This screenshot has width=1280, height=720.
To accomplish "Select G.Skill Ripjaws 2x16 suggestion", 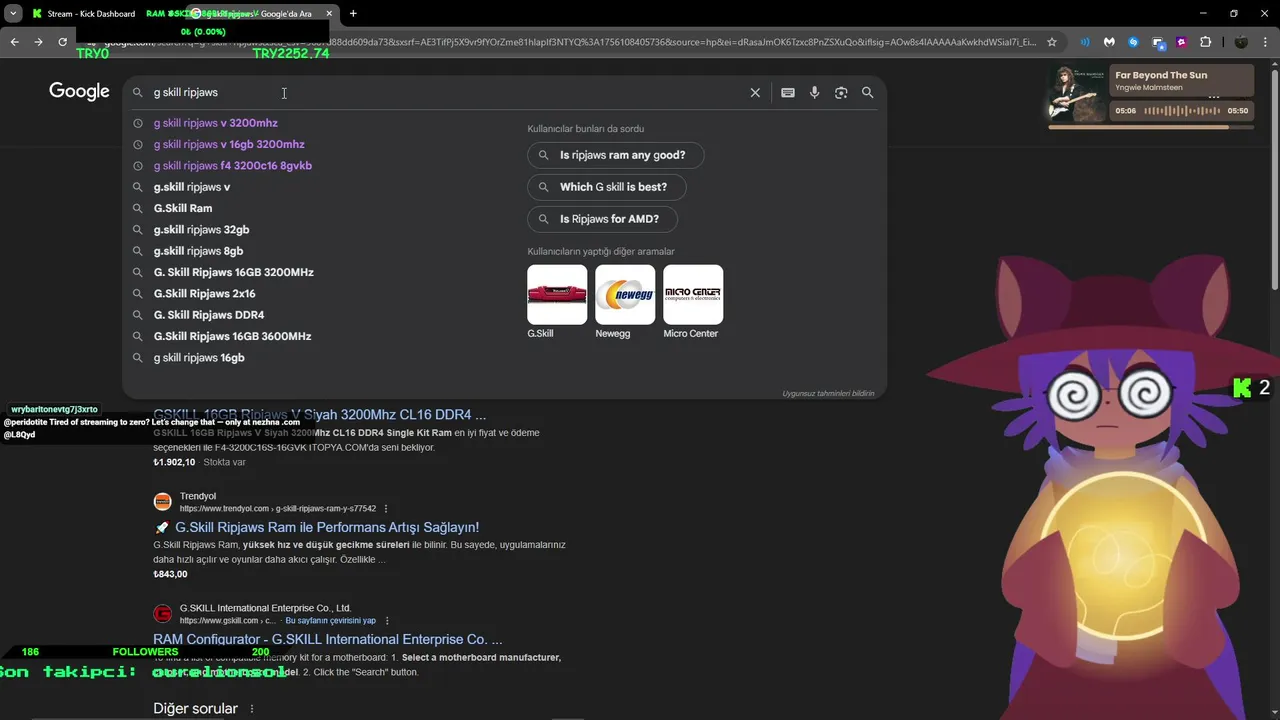I will (x=204, y=293).
